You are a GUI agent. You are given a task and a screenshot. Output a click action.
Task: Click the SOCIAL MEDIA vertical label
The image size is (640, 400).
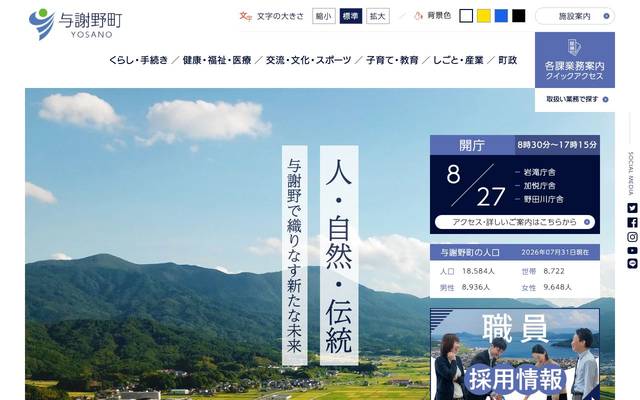pos(631,173)
